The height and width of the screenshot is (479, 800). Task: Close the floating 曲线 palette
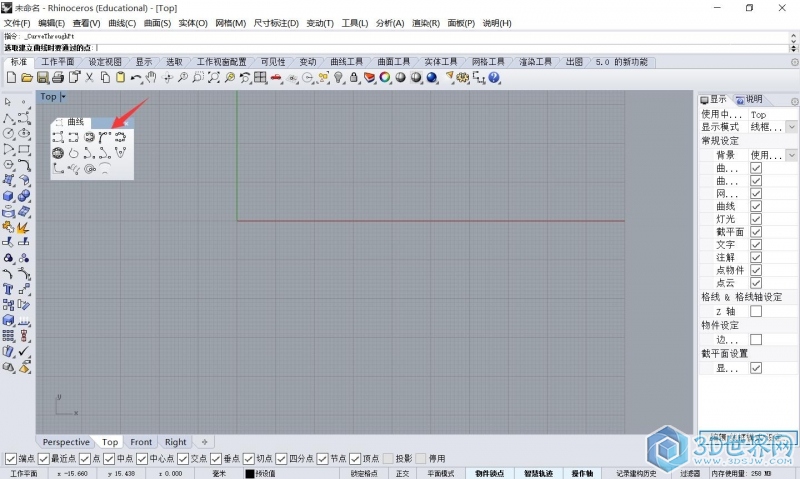126,122
